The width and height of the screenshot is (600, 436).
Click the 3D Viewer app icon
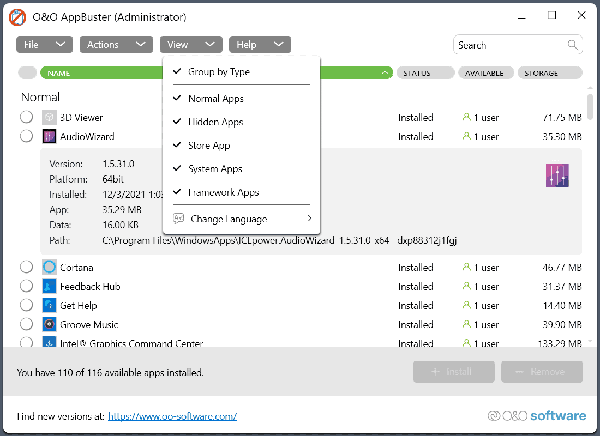[49, 117]
